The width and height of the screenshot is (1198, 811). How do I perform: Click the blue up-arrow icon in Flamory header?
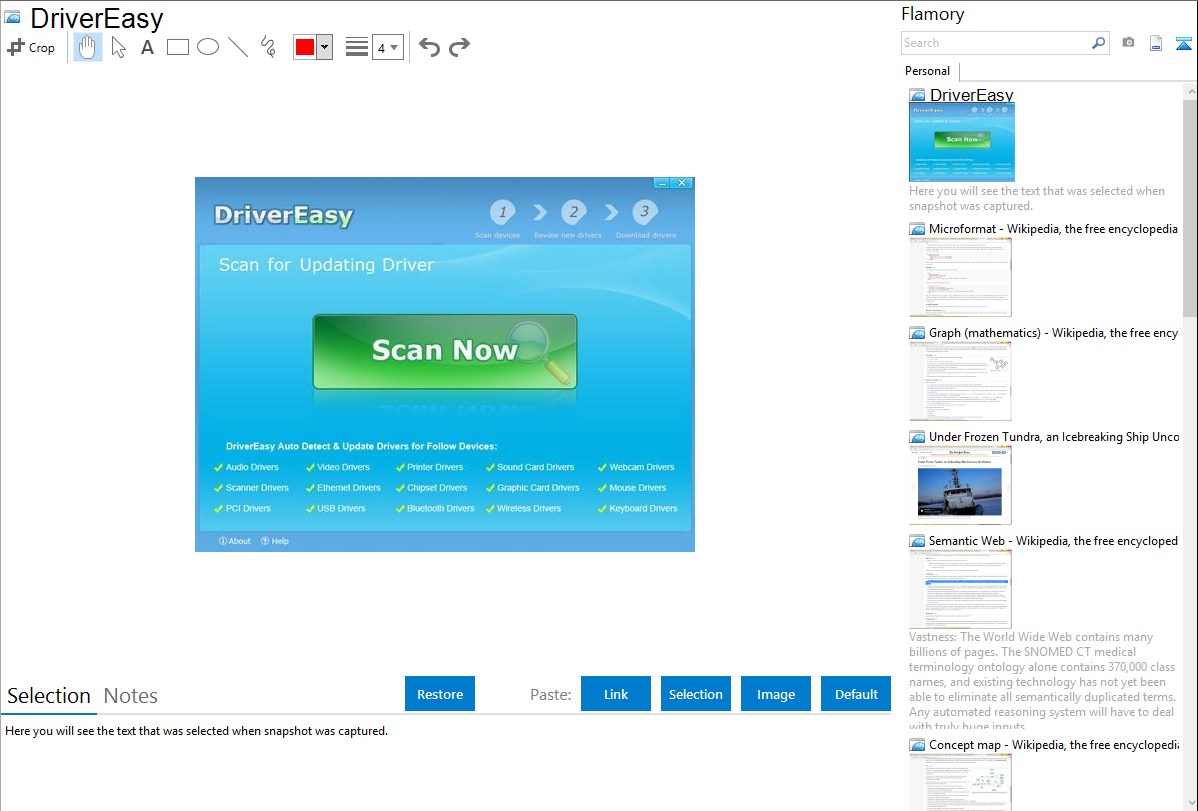click(x=1183, y=43)
